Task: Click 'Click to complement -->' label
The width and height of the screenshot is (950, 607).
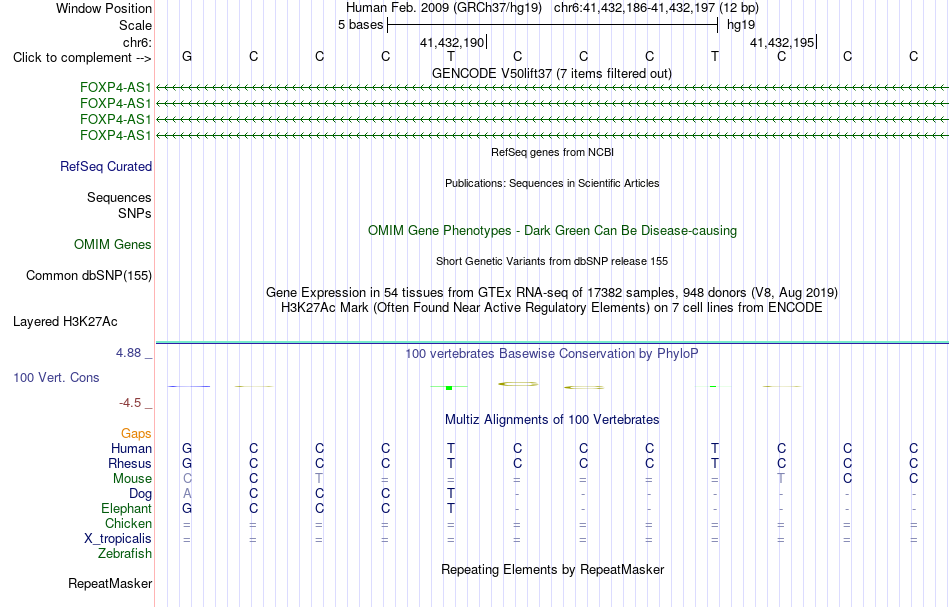Action: (82, 58)
